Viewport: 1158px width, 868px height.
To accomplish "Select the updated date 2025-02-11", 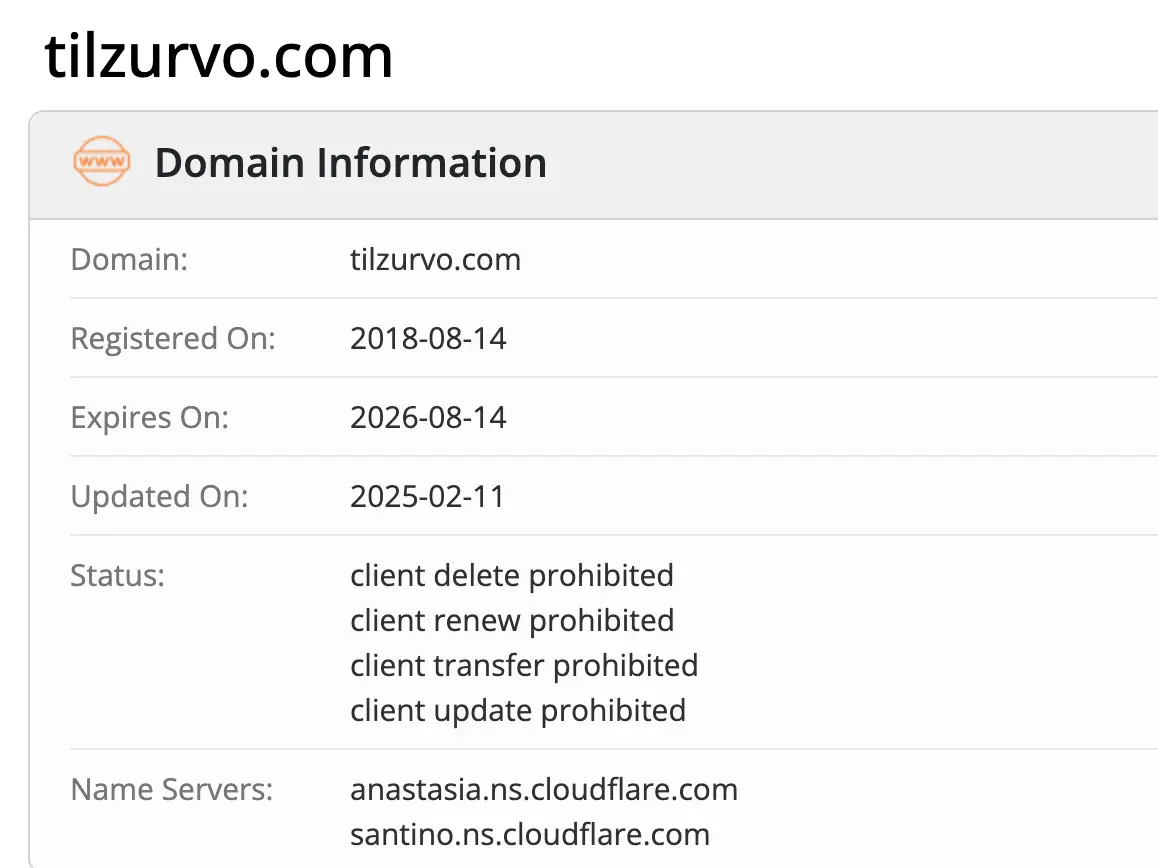I will 428,496.
